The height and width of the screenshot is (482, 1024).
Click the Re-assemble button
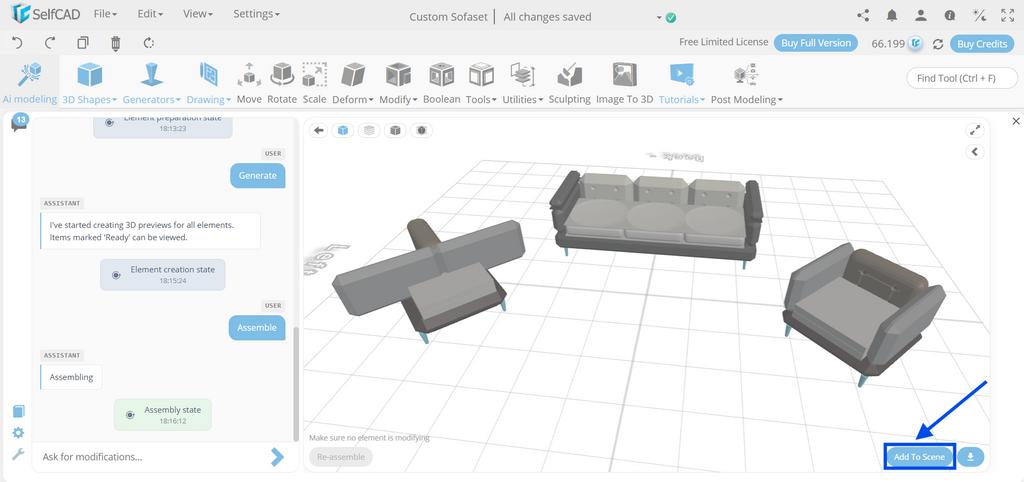341,457
